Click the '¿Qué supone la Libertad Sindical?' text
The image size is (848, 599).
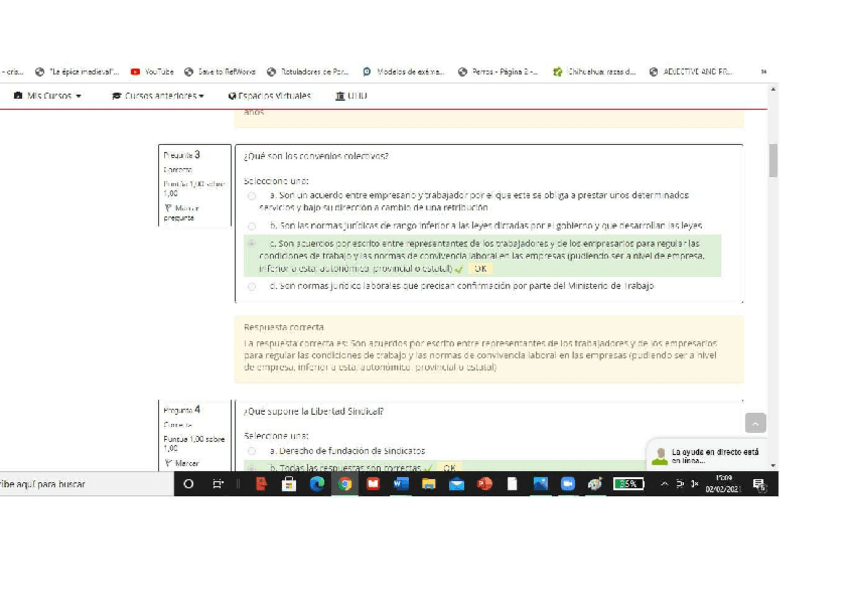(x=314, y=411)
